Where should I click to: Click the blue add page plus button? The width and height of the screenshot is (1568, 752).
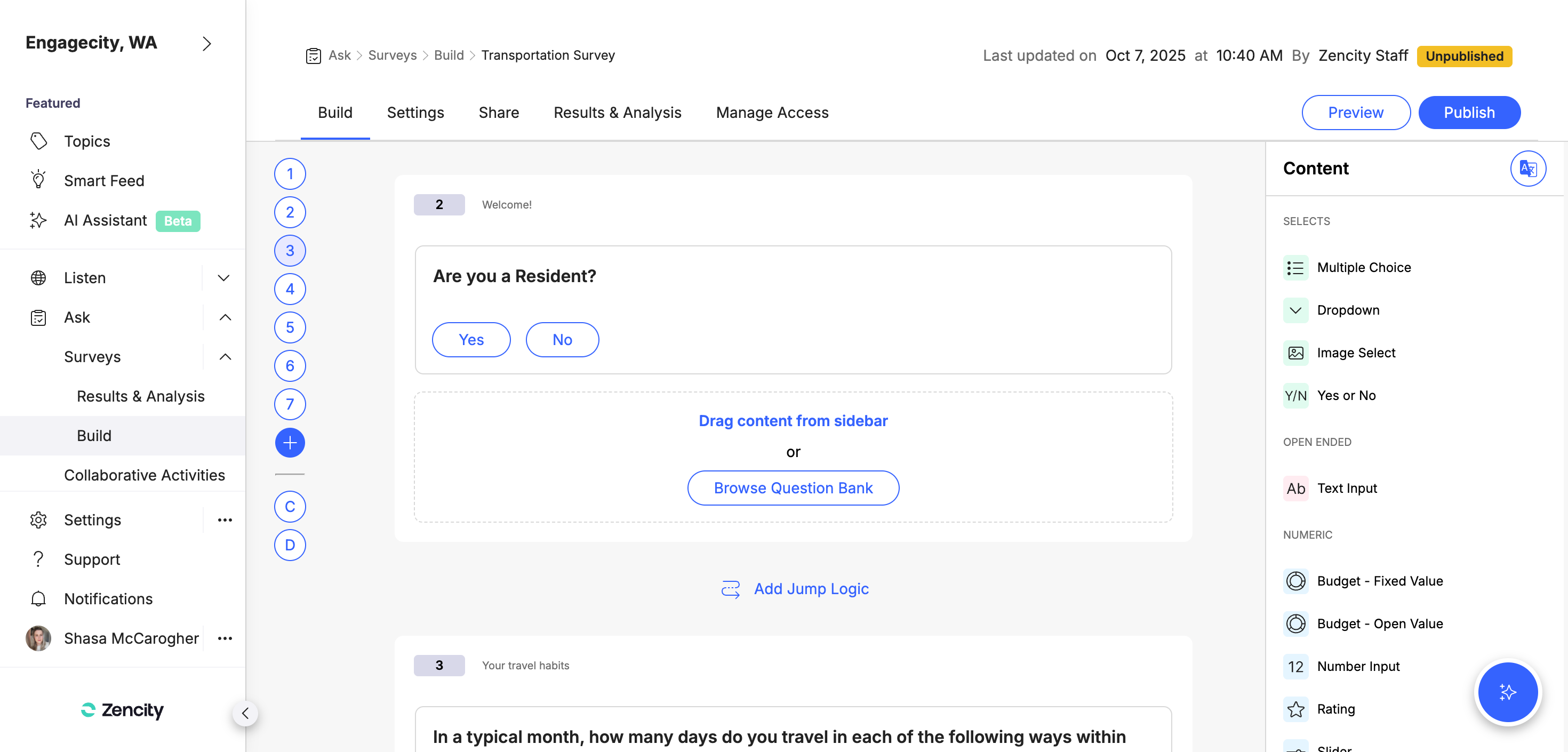point(290,443)
